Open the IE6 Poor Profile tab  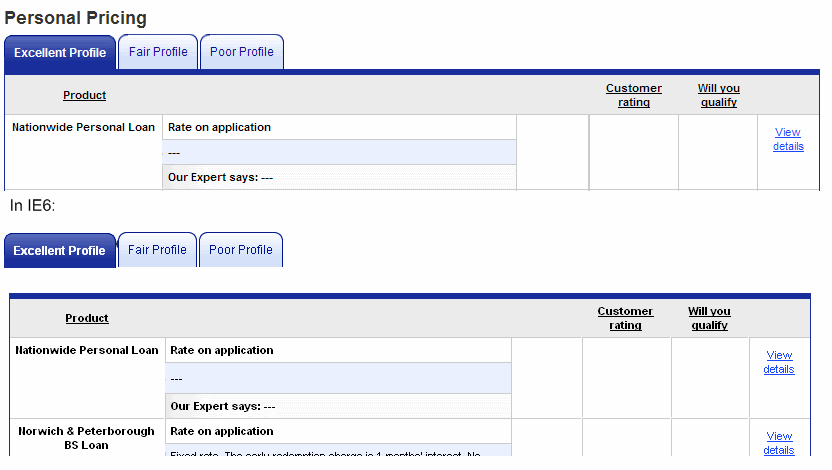(241, 250)
